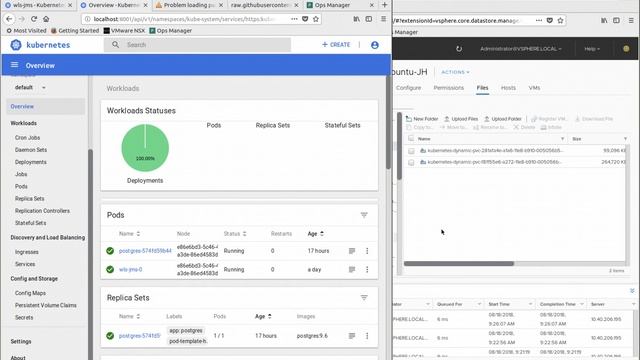
Task: Filter the Pods card with the filter icon
Action: pyautogui.click(x=364, y=215)
